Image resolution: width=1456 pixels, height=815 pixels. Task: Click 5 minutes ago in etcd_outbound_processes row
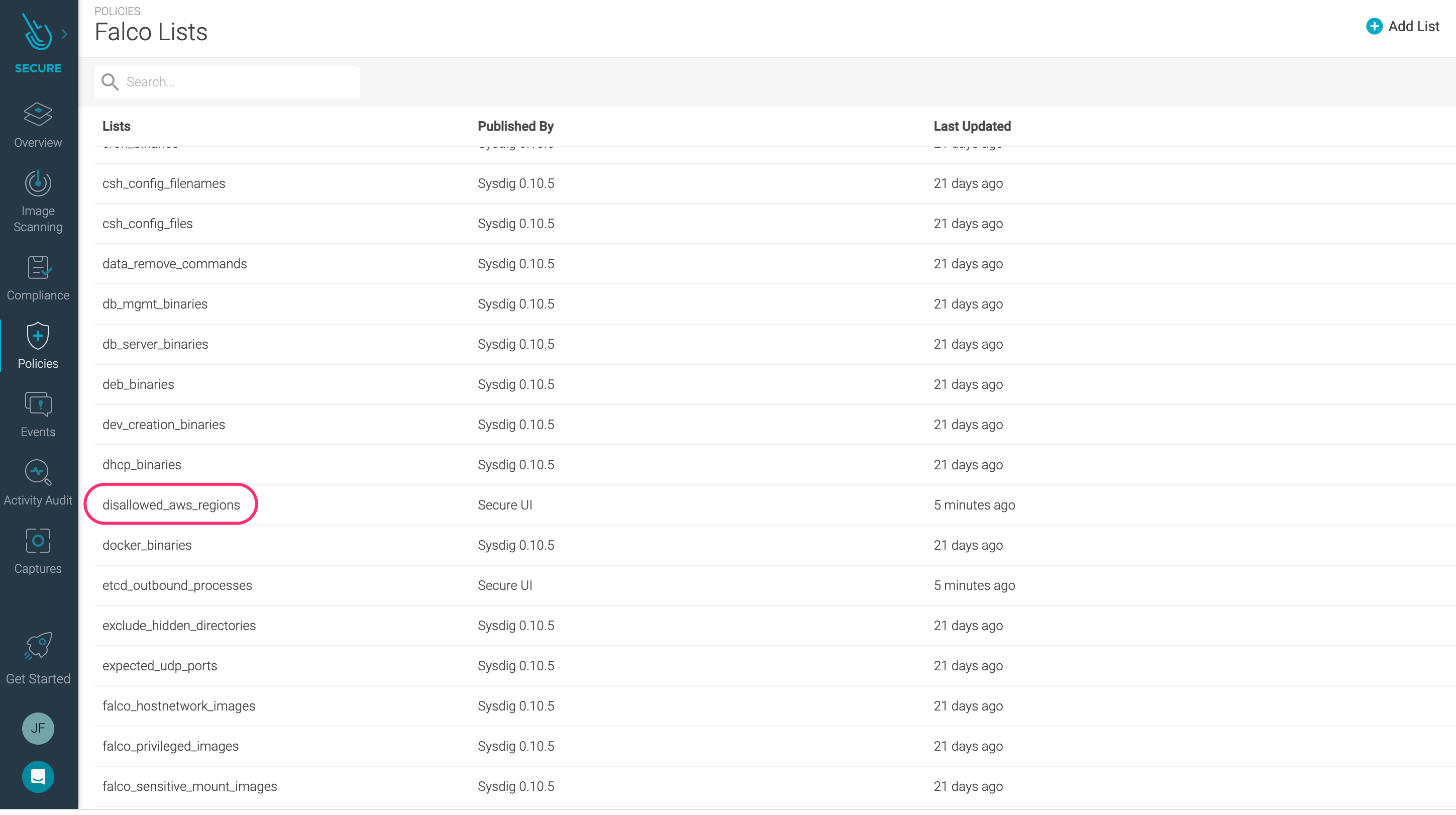pyautogui.click(x=975, y=585)
